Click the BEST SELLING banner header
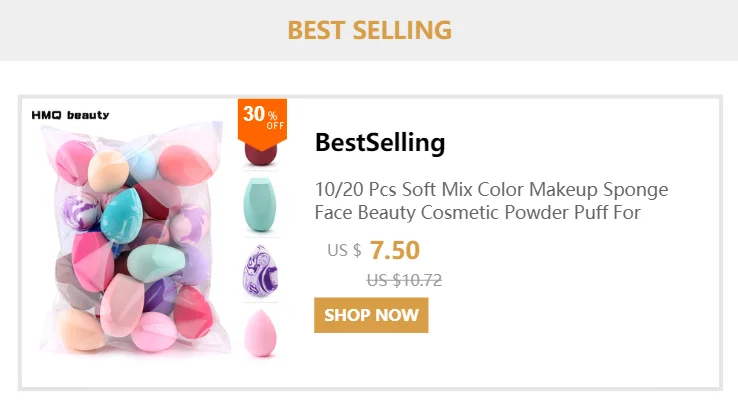This screenshot has width=738, height=418. 369,30
